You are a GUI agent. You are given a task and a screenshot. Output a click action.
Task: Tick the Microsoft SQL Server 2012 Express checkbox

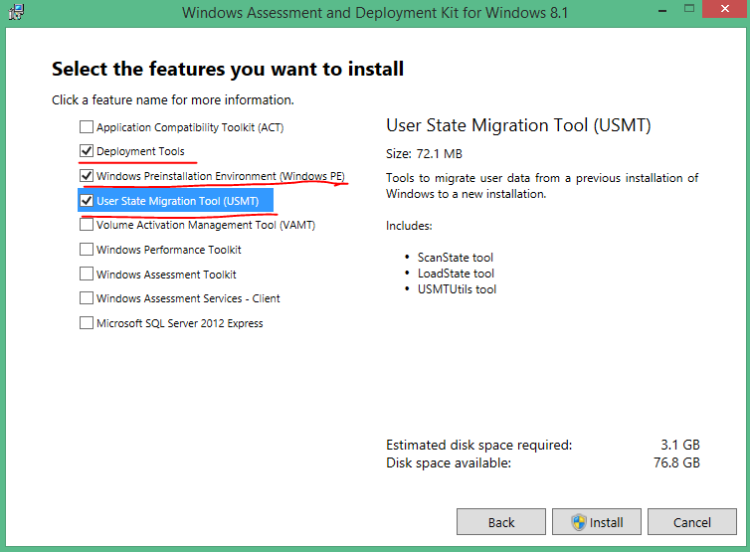[x=86, y=323]
